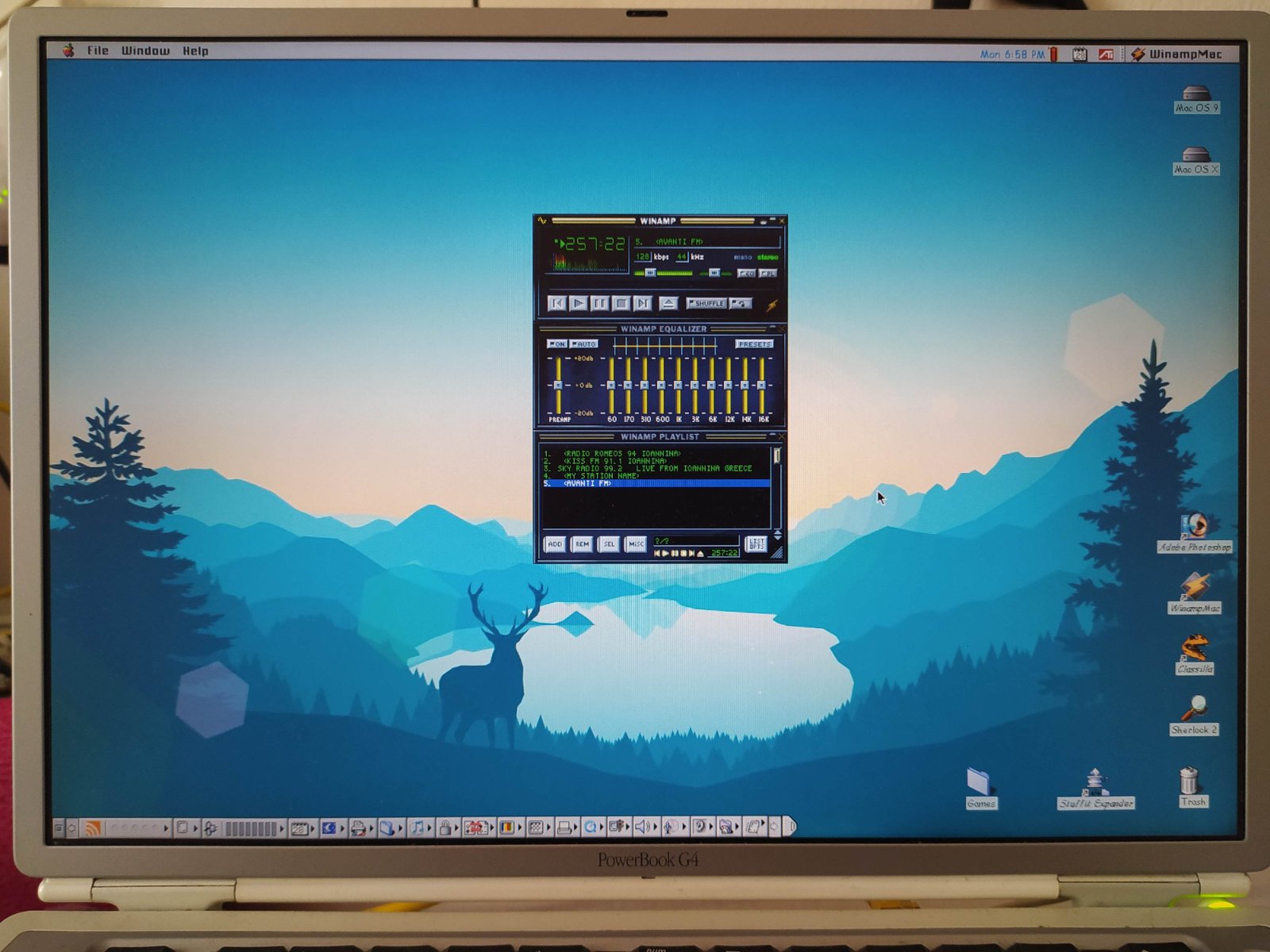The height and width of the screenshot is (952, 1270).
Task: Click the 60 Hz equalizer band slider
Action: (x=611, y=385)
